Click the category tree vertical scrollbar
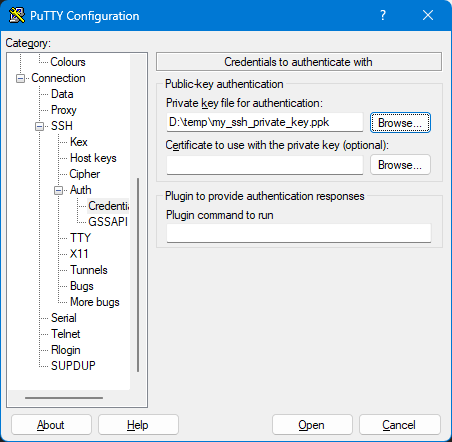The height and width of the screenshot is (442, 452). [x=138, y=275]
